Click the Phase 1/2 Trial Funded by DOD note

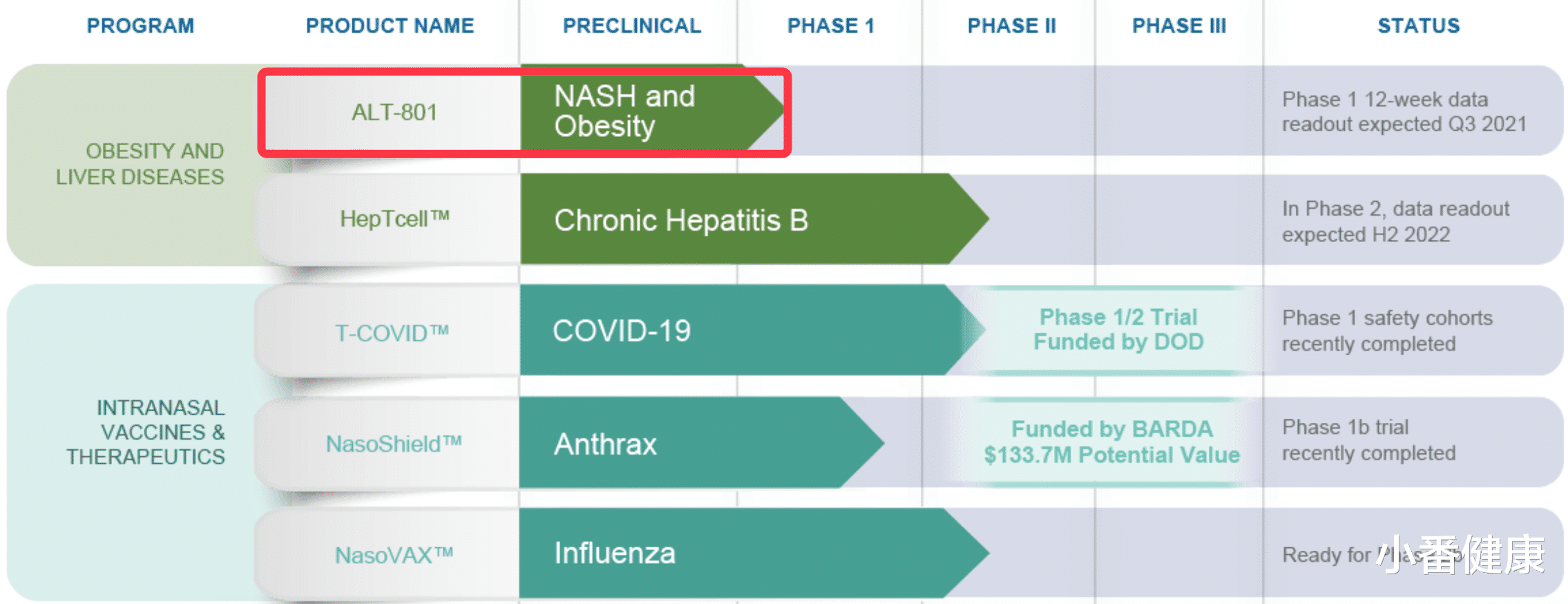coord(1118,330)
